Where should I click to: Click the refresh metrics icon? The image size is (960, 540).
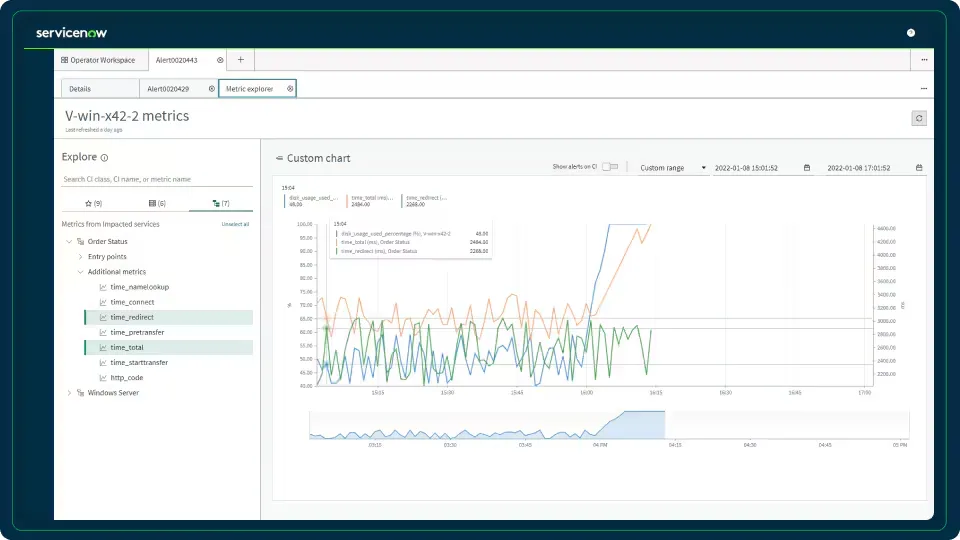tap(918, 118)
